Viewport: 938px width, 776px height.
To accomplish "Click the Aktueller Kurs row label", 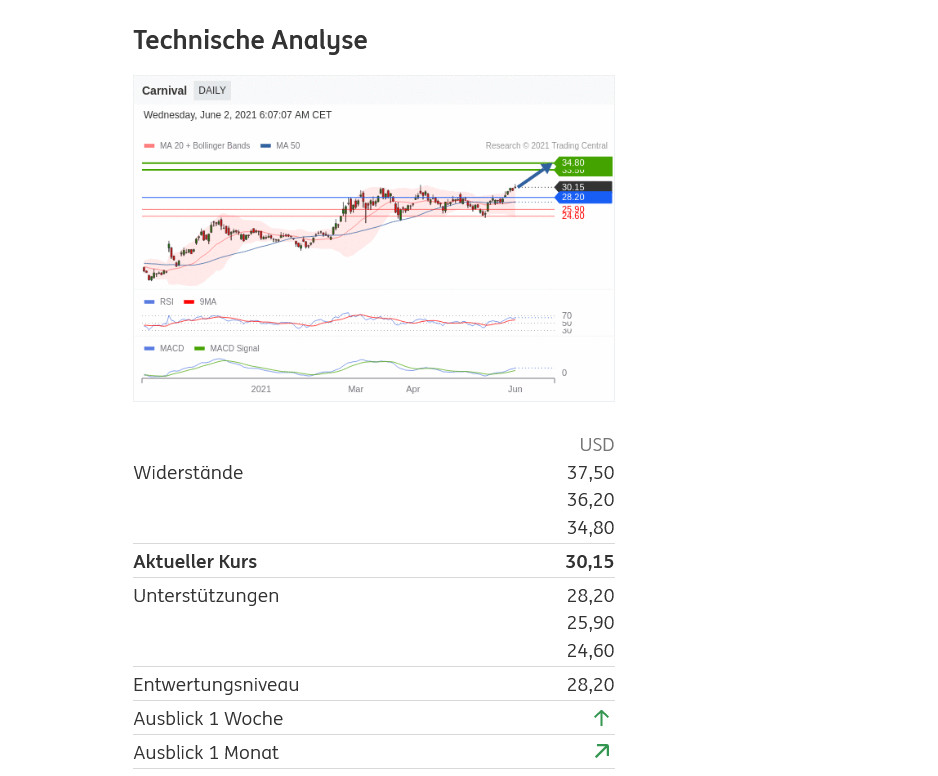I will [195, 561].
